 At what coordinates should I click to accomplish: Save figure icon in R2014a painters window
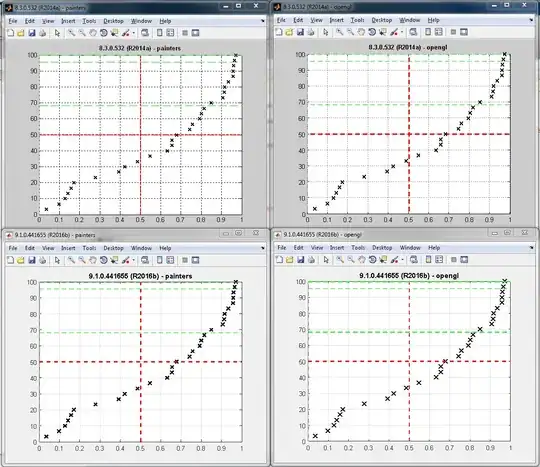click(32, 33)
